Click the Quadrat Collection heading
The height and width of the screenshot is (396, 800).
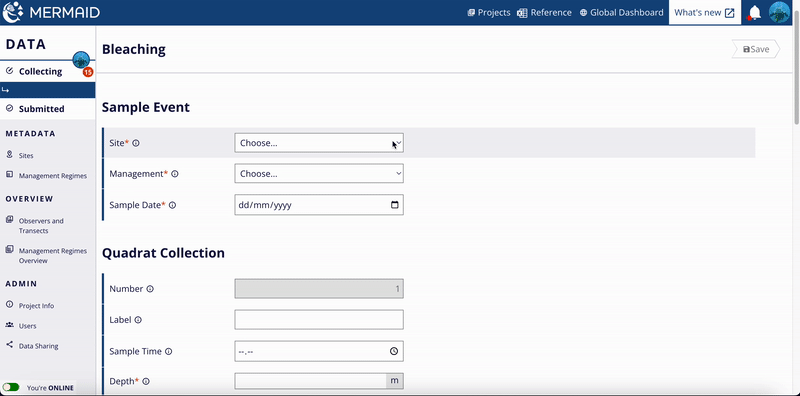click(x=163, y=253)
